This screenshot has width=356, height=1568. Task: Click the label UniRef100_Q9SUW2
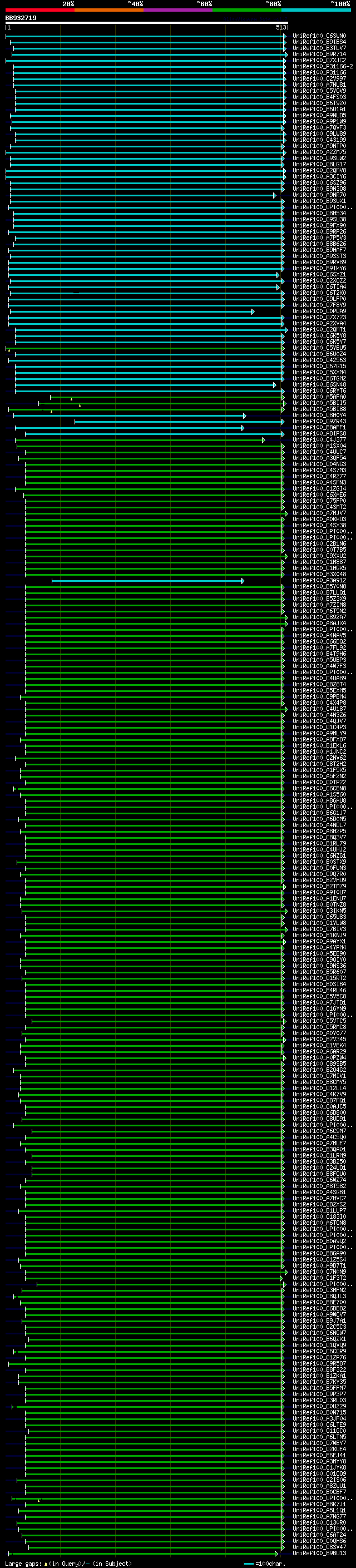(x=319, y=159)
